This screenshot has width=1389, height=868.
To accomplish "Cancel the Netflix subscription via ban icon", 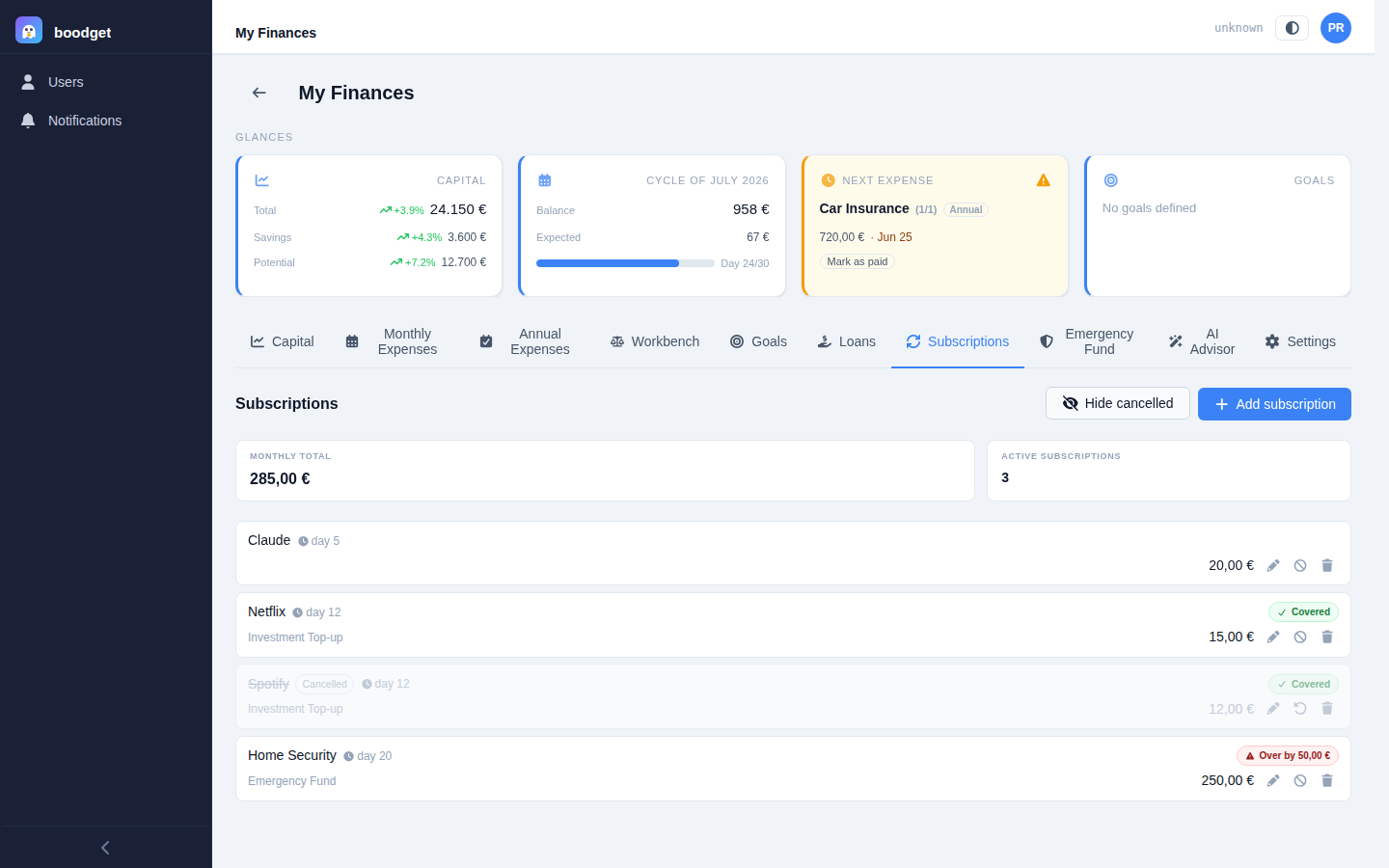I will click(1300, 637).
